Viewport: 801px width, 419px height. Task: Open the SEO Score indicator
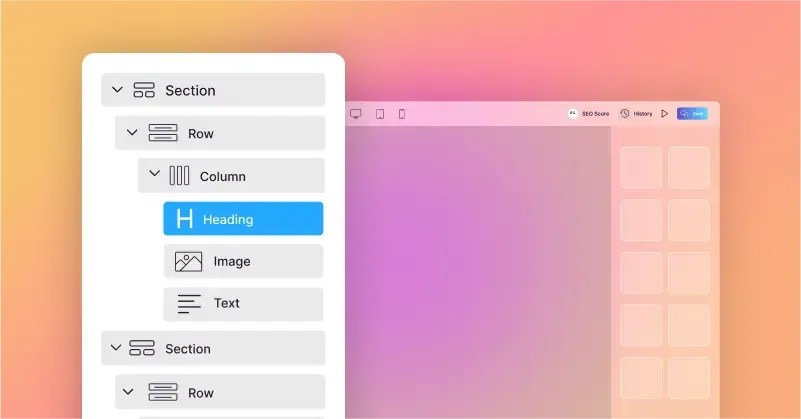[588, 113]
